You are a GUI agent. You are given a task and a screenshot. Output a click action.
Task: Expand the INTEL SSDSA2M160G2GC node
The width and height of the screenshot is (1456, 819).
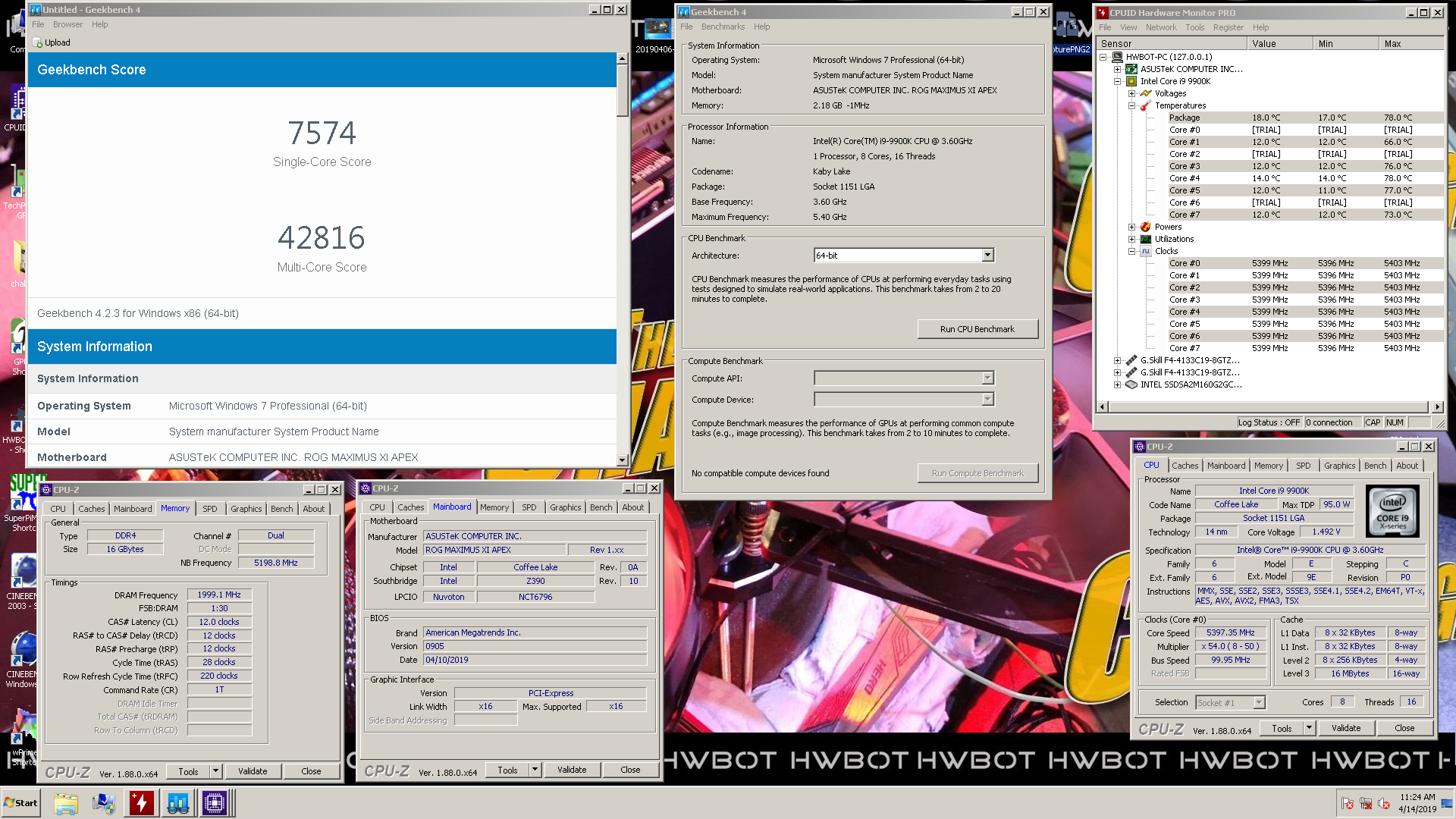[x=1117, y=384]
